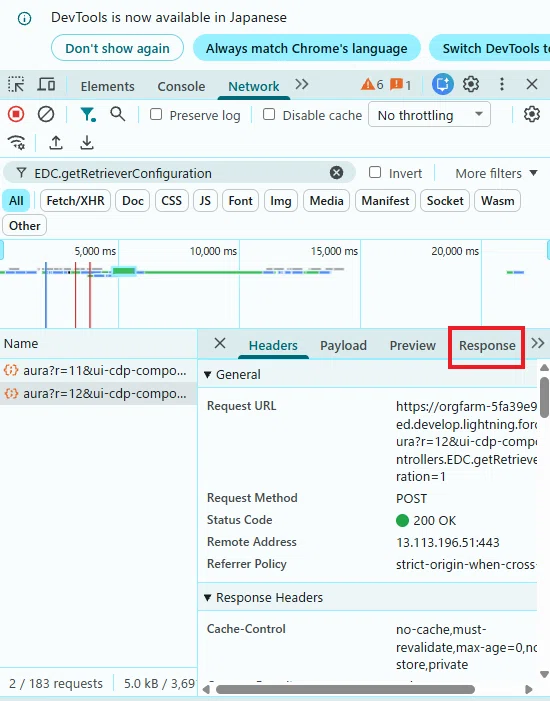
Task: Open the No throttling dropdown
Action: tap(429, 115)
